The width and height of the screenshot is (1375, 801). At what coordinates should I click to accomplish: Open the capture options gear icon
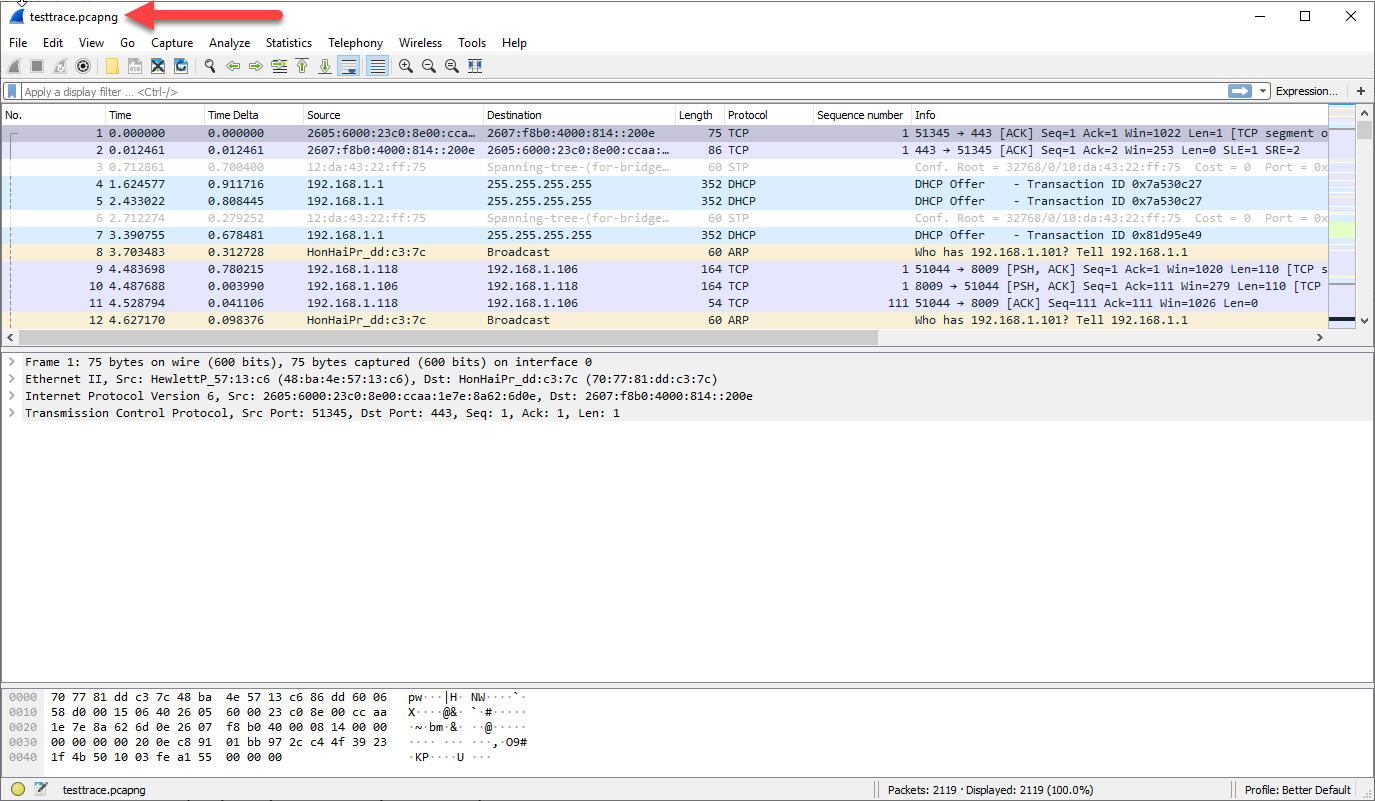click(x=82, y=66)
